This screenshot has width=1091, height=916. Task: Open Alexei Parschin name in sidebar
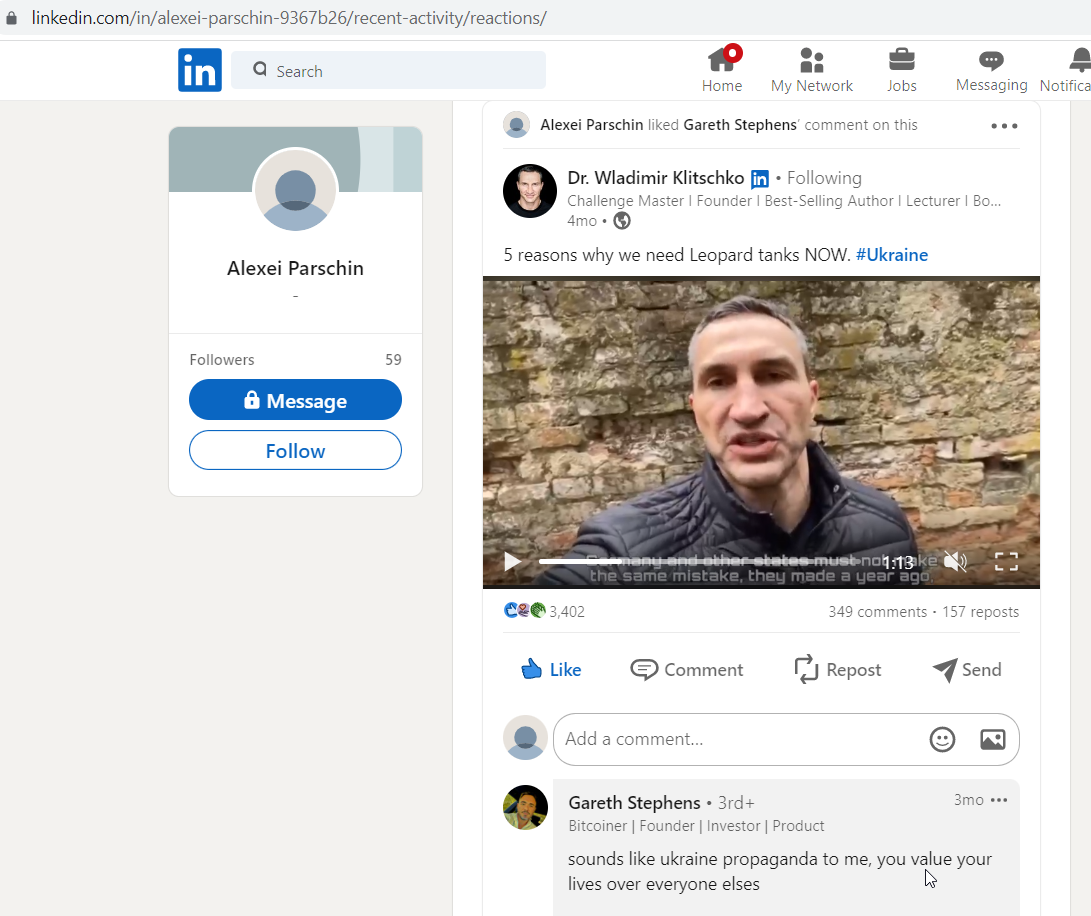[x=295, y=268]
